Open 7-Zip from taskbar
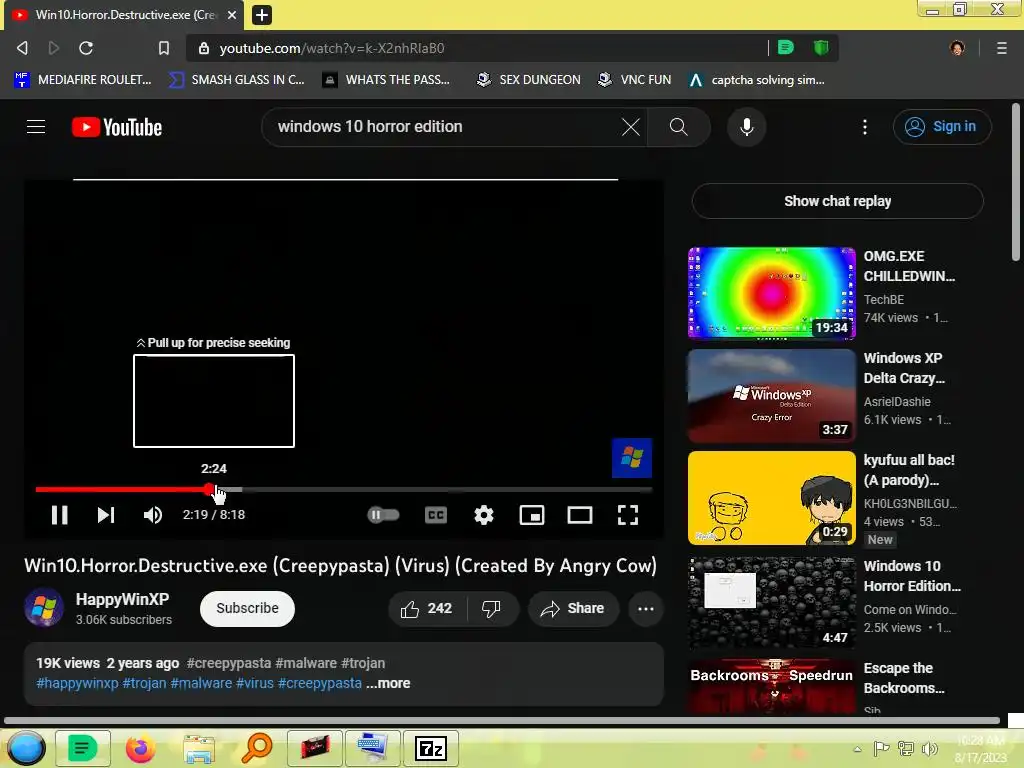The height and width of the screenshot is (768, 1024). [431, 748]
